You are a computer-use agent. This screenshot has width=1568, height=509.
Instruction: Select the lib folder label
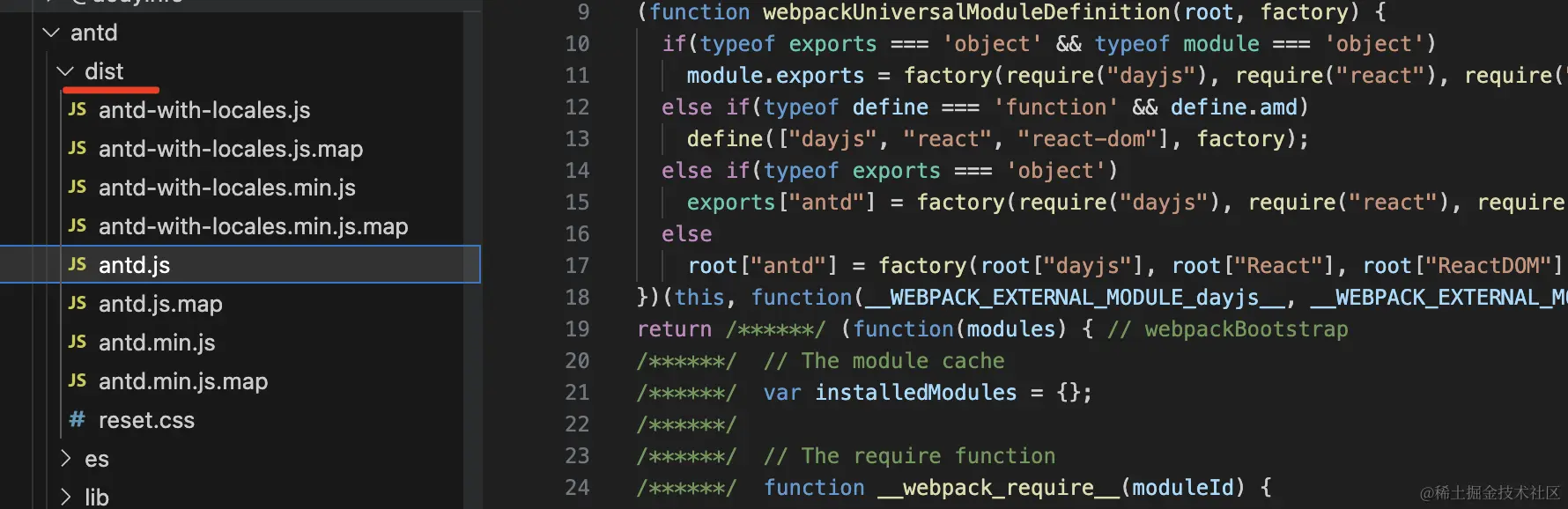point(97,498)
